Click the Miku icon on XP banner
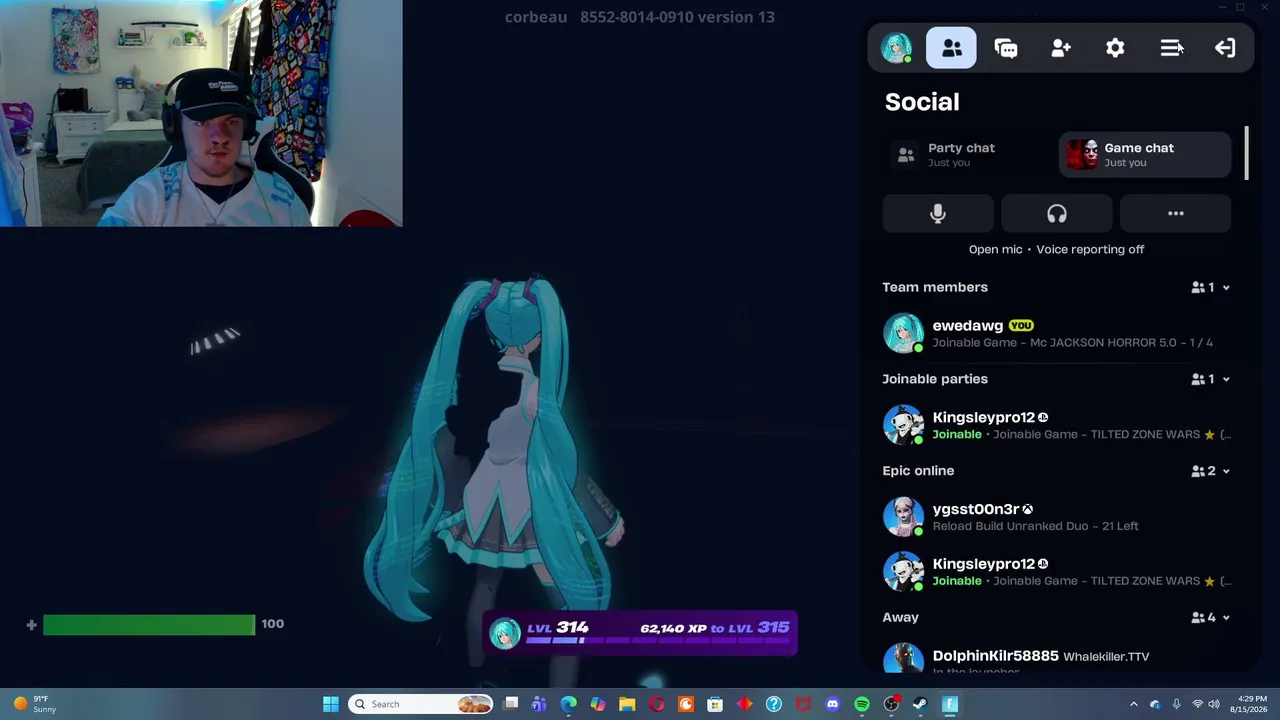Viewport: 1280px width, 720px height. (505, 633)
